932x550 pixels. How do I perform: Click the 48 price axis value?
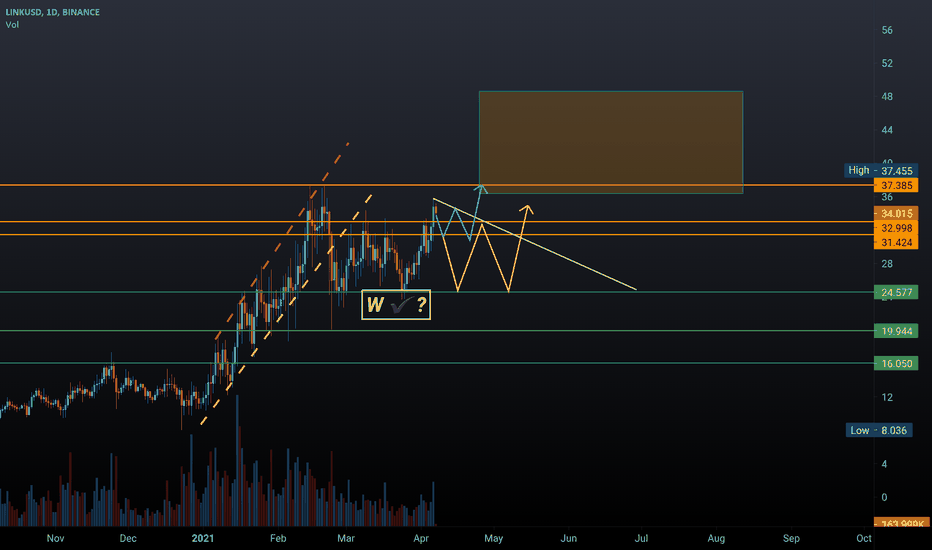[x=887, y=96]
